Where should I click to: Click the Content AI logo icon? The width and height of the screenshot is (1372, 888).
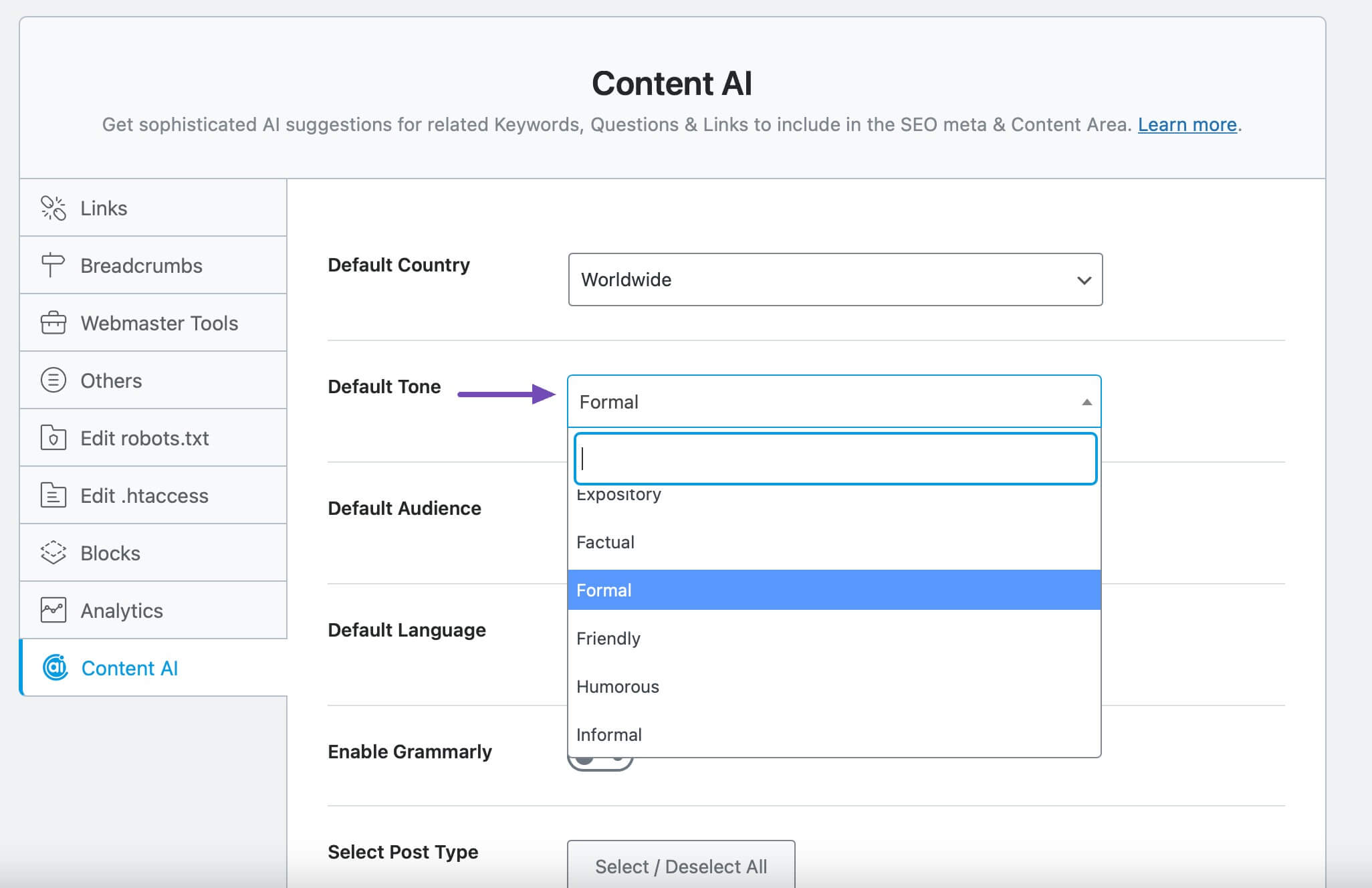pos(55,667)
